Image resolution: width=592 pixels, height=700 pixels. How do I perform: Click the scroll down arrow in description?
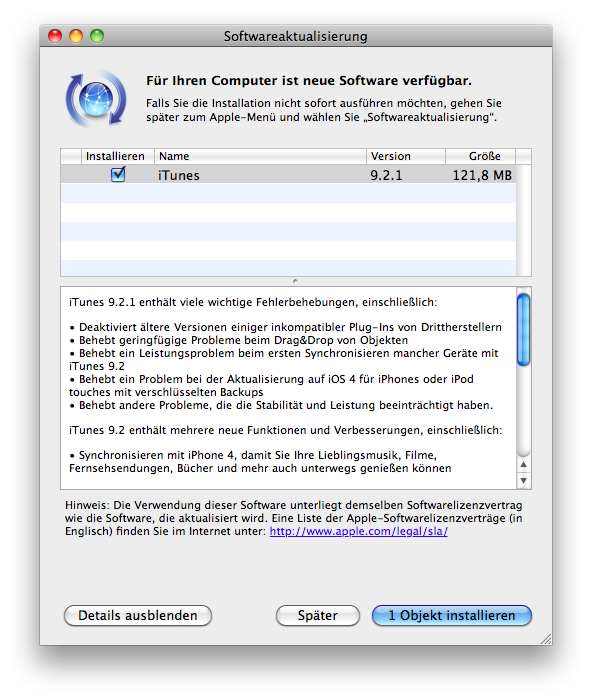(x=524, y=480)
